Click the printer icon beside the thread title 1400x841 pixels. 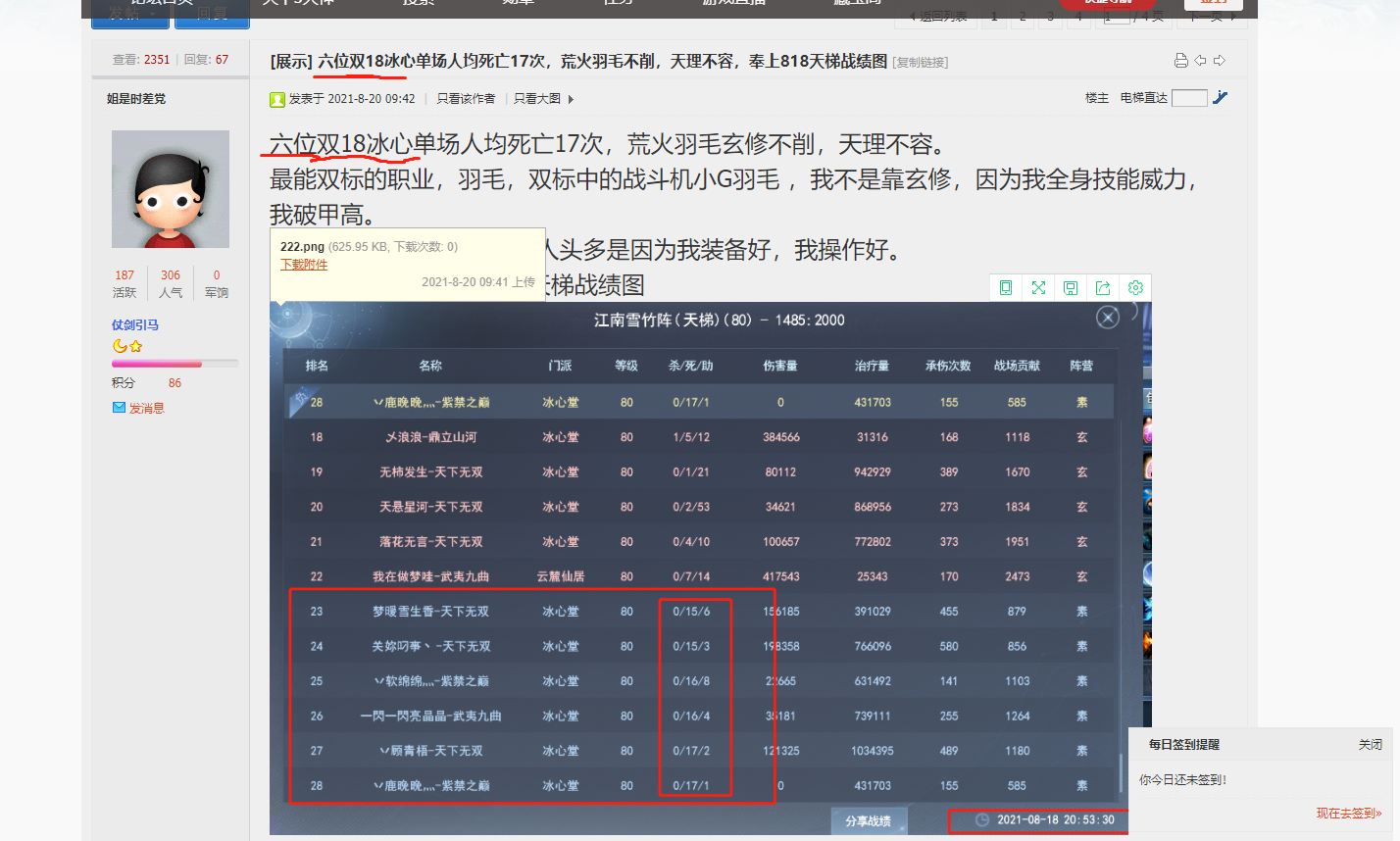coord(1180,61)
